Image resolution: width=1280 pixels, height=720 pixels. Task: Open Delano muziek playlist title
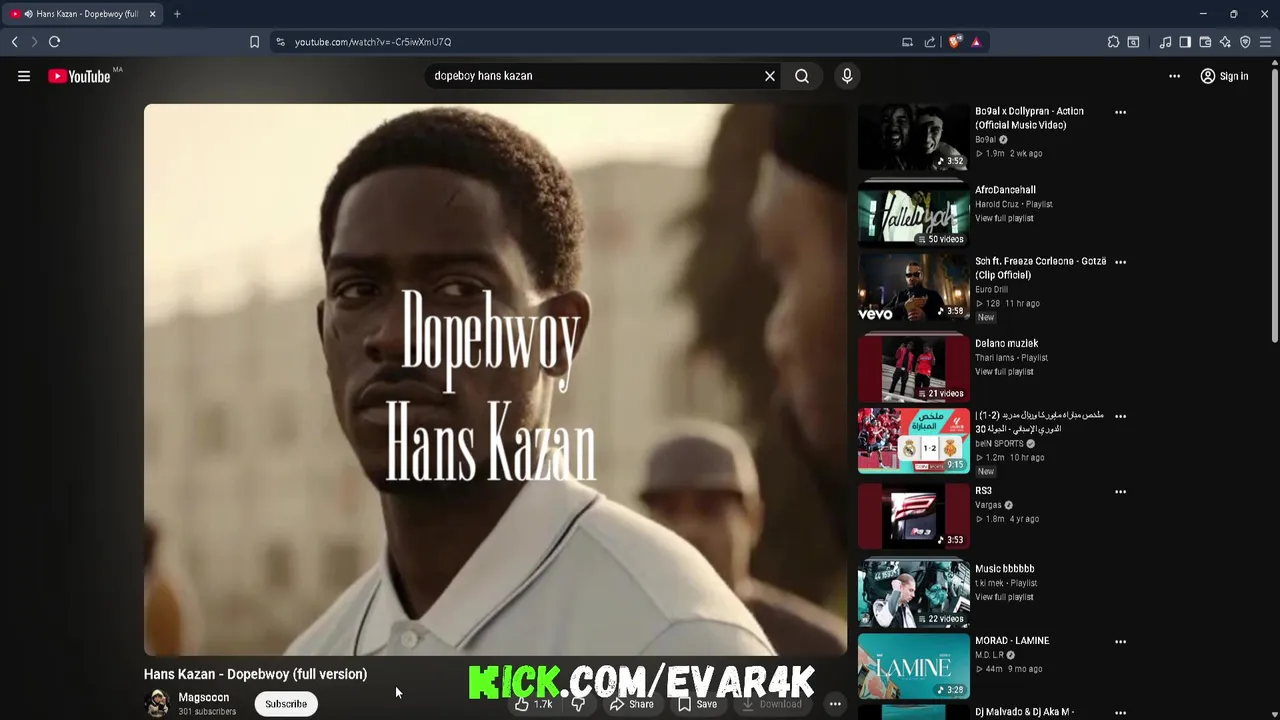pyautogui.click(x=1006, y=343)
